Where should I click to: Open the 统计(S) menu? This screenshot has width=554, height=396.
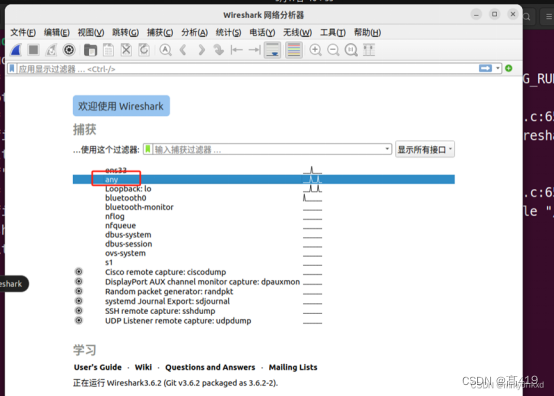pos(229,32)
